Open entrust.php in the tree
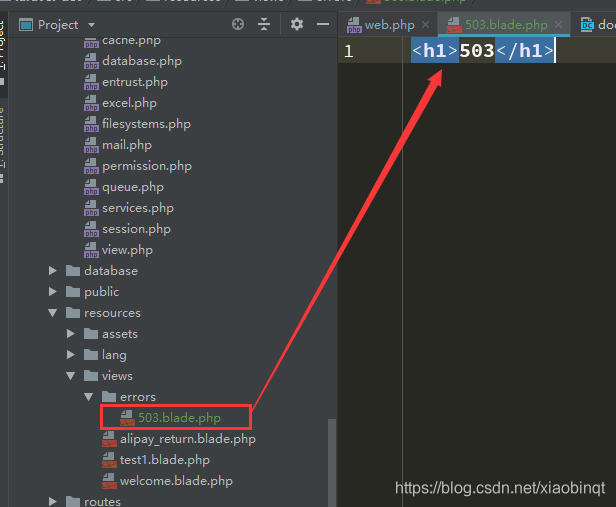The height and width of the screenshot is (507, 616). tap(135, 82)
